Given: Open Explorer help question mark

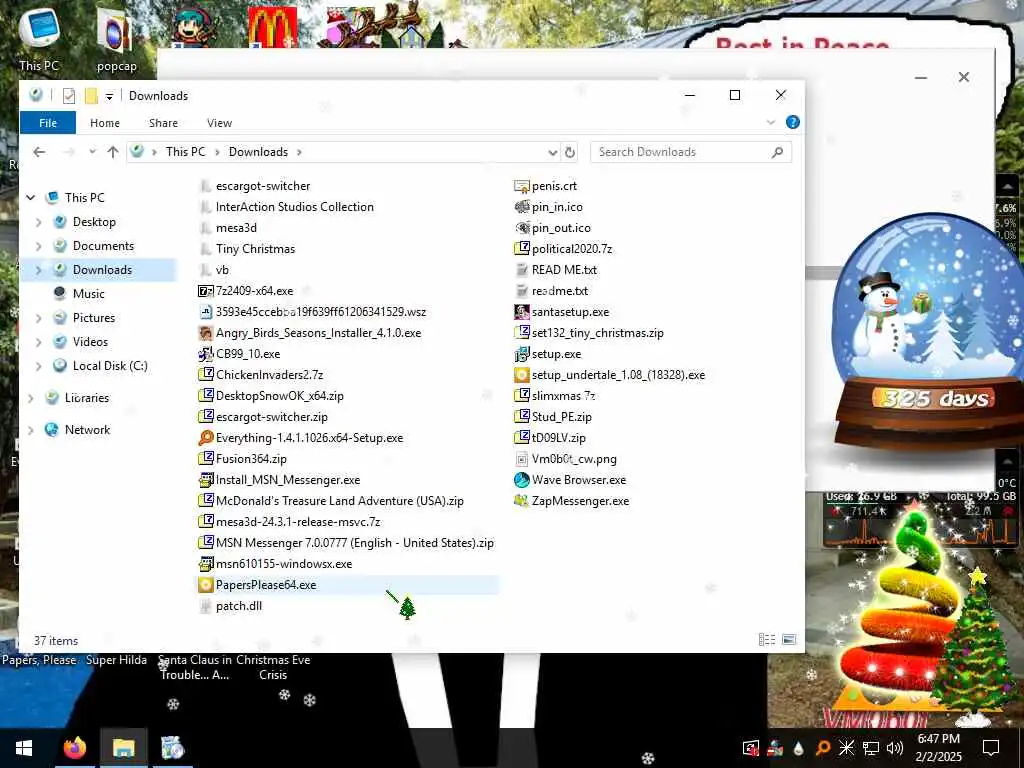Looking at the screenshot, I should pos(793,122).
